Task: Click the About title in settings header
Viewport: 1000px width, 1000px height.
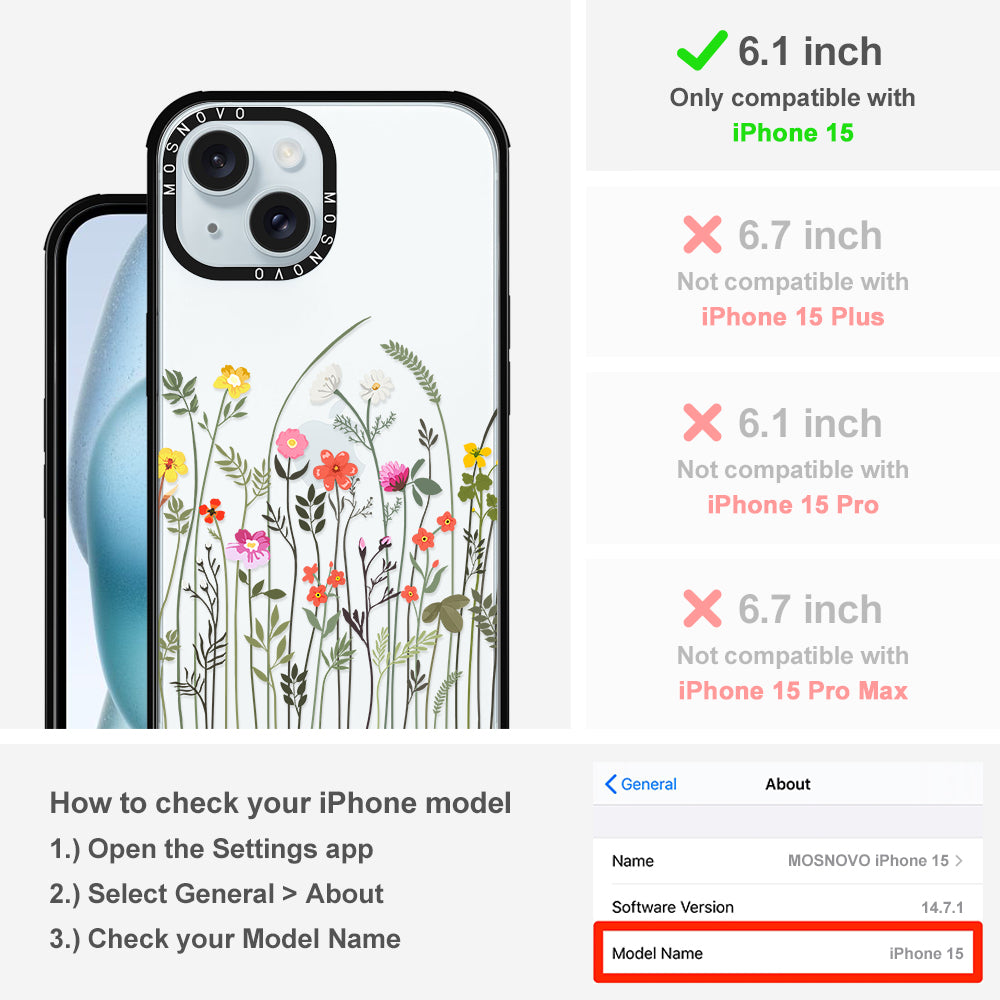Action: [788, 784]
